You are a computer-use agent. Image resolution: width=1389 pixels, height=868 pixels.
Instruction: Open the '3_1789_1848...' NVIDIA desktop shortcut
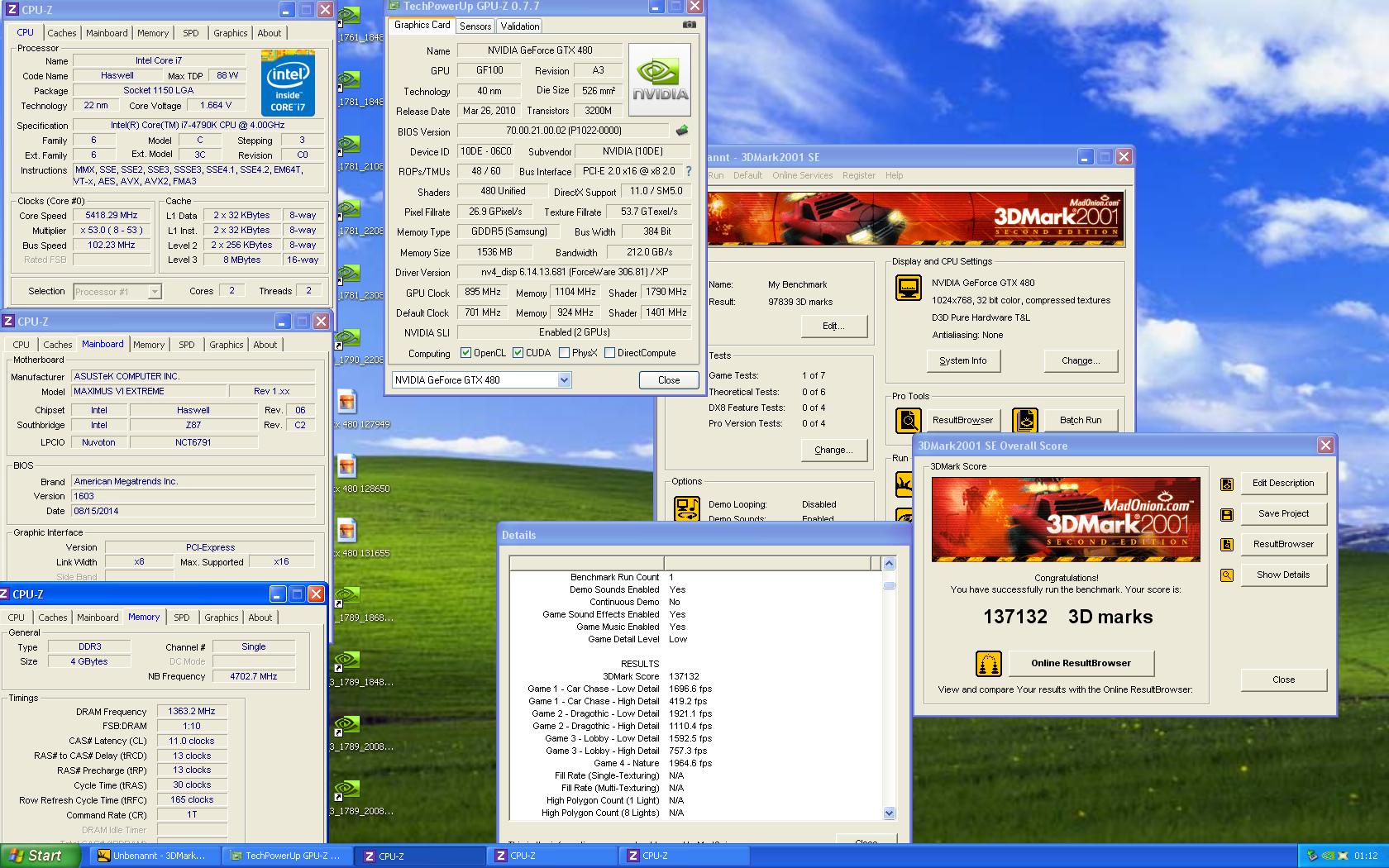tap(347, 660)
